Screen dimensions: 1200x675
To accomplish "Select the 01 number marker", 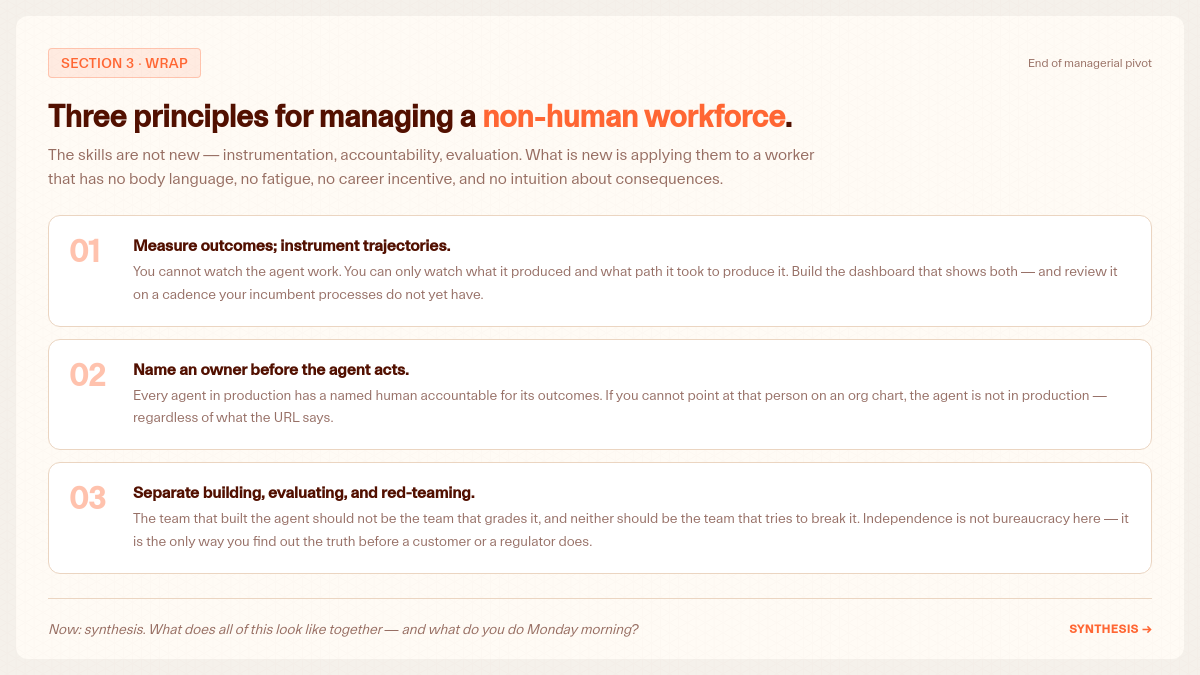I will [85, 251].
